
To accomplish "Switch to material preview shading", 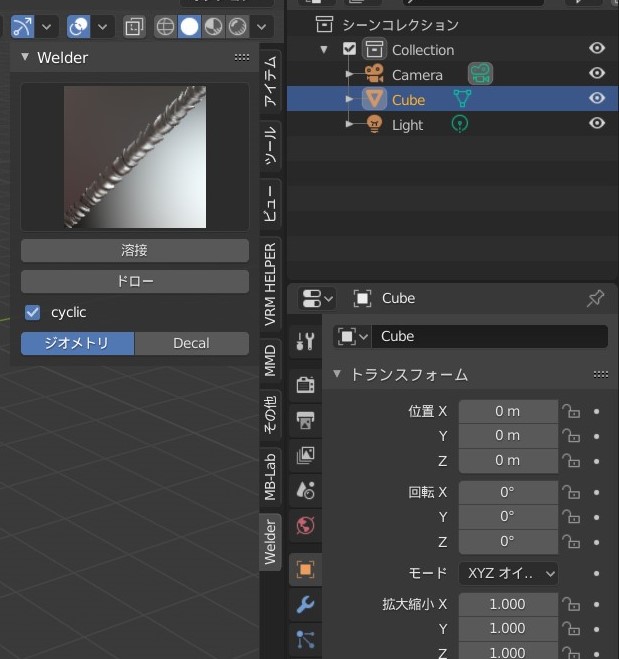I will [x=213, y=27].
